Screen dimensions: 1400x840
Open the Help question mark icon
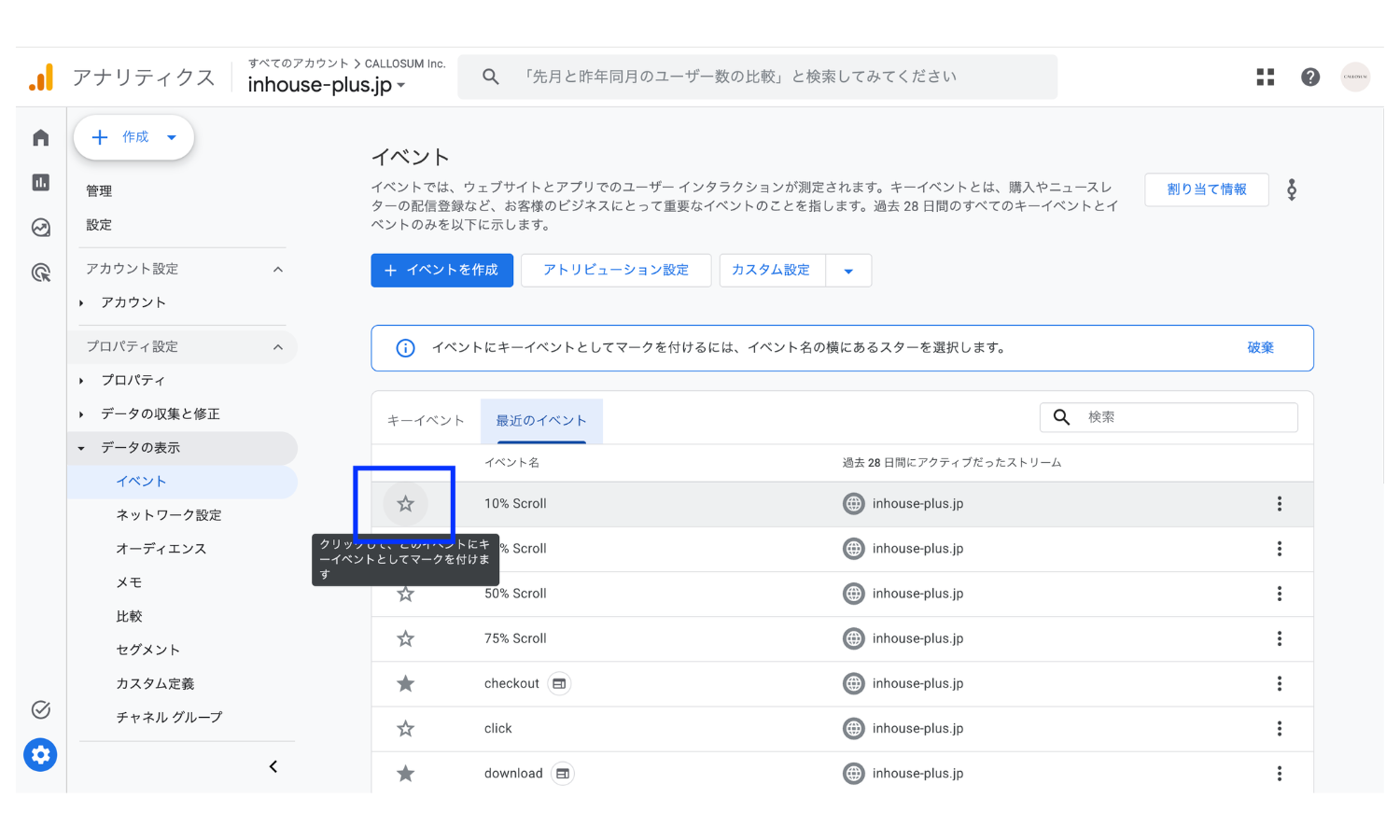pyautogui.click(x=1310, y=77)
